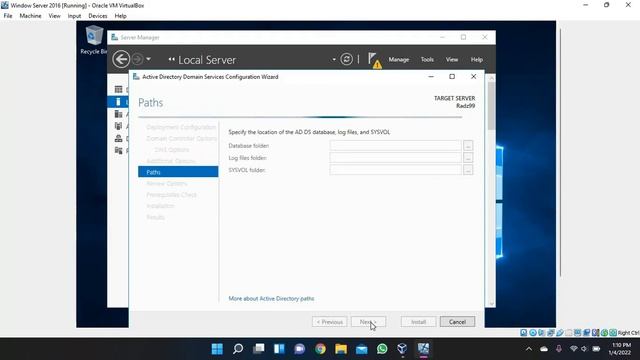The width and height of the screenshot is (640, 360).
Task: Browse for the Database folder path
Action: 468,146
